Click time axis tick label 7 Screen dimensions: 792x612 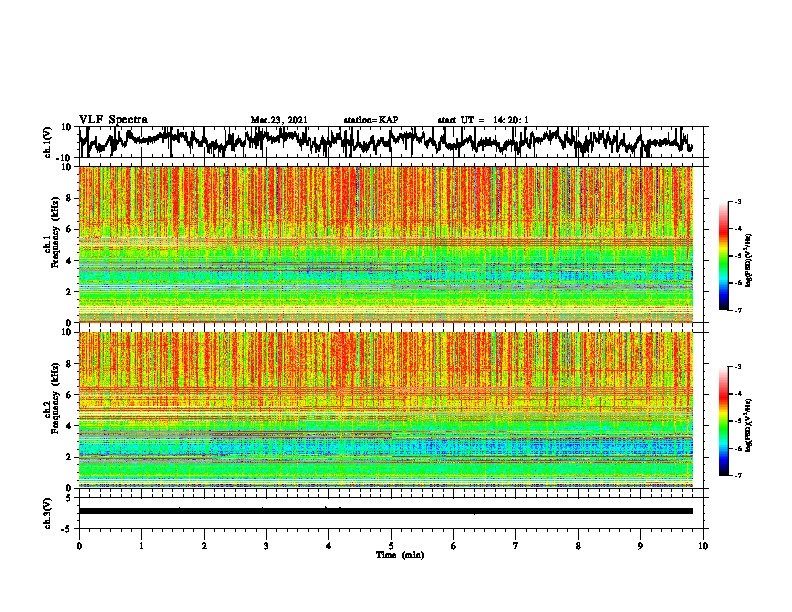(x=516, y=546)
